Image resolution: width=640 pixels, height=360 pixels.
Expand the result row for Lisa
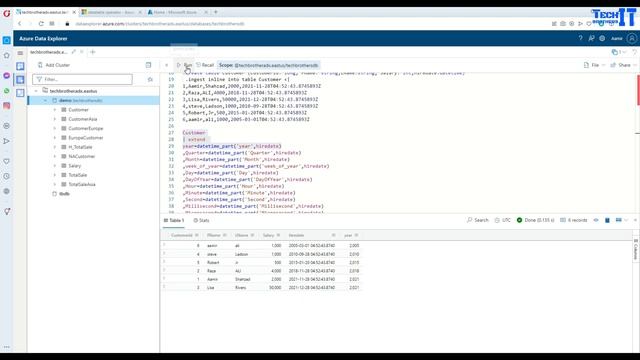coord(164,287)
